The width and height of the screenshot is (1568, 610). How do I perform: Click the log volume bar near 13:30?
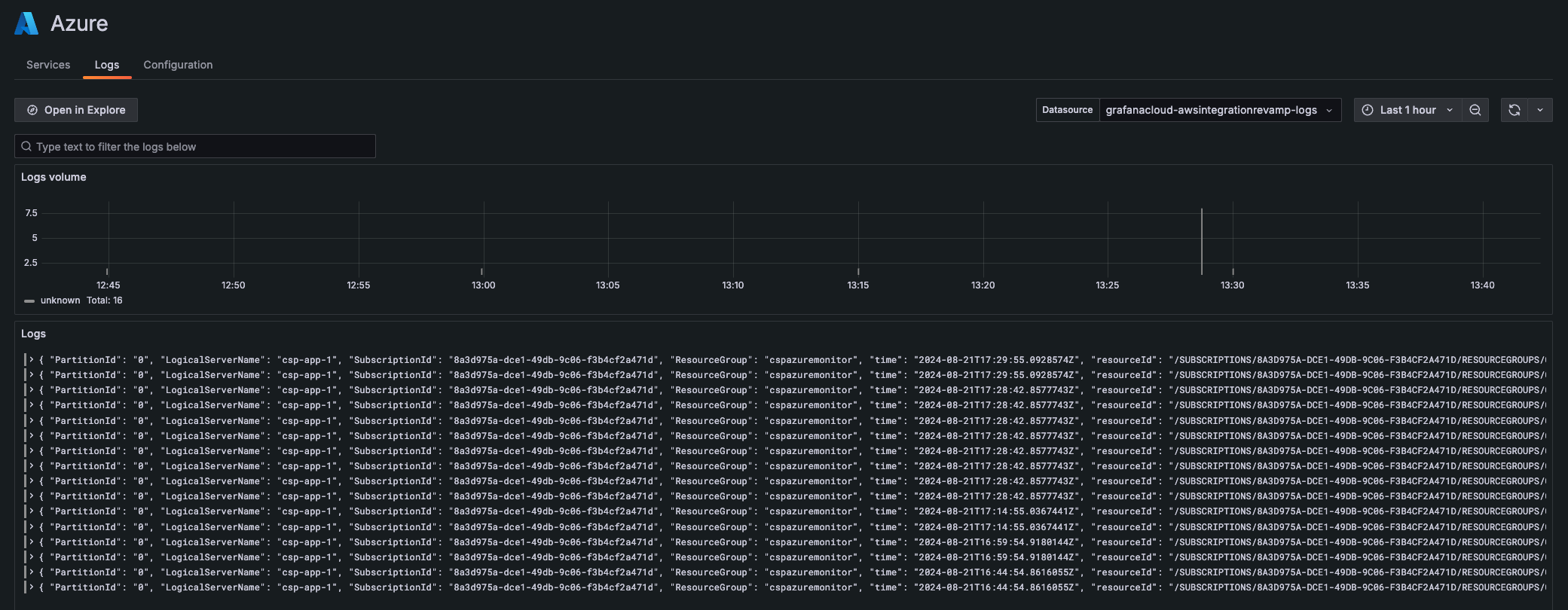coord(1201,241)
